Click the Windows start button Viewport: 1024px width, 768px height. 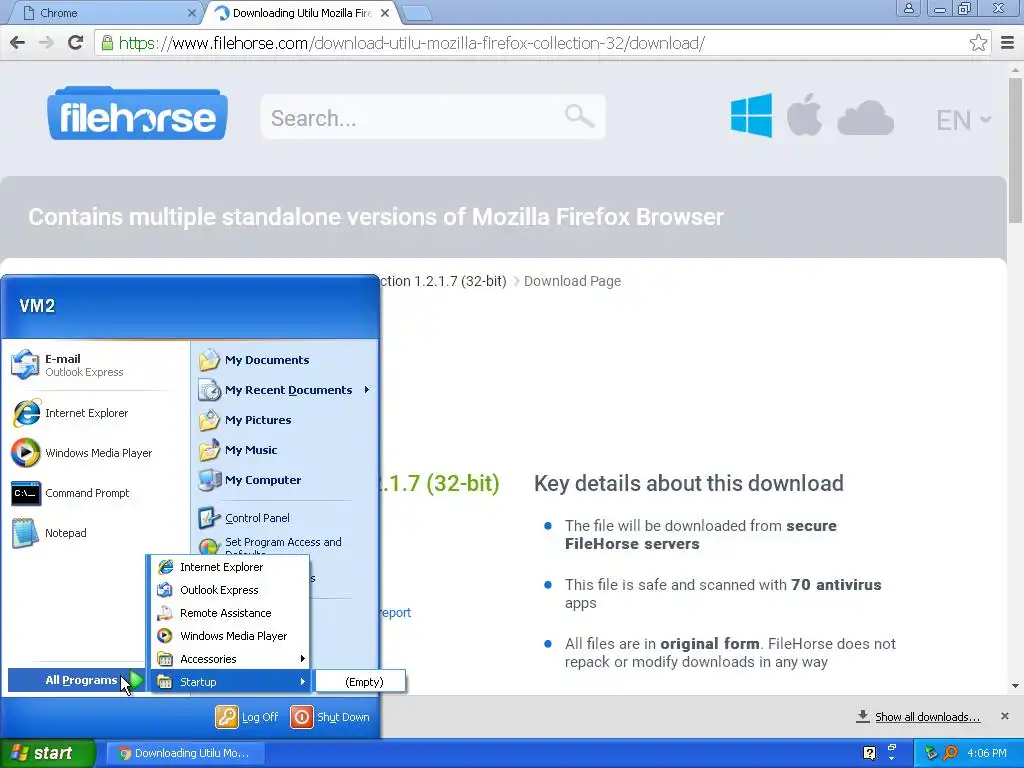click(48, 753)
